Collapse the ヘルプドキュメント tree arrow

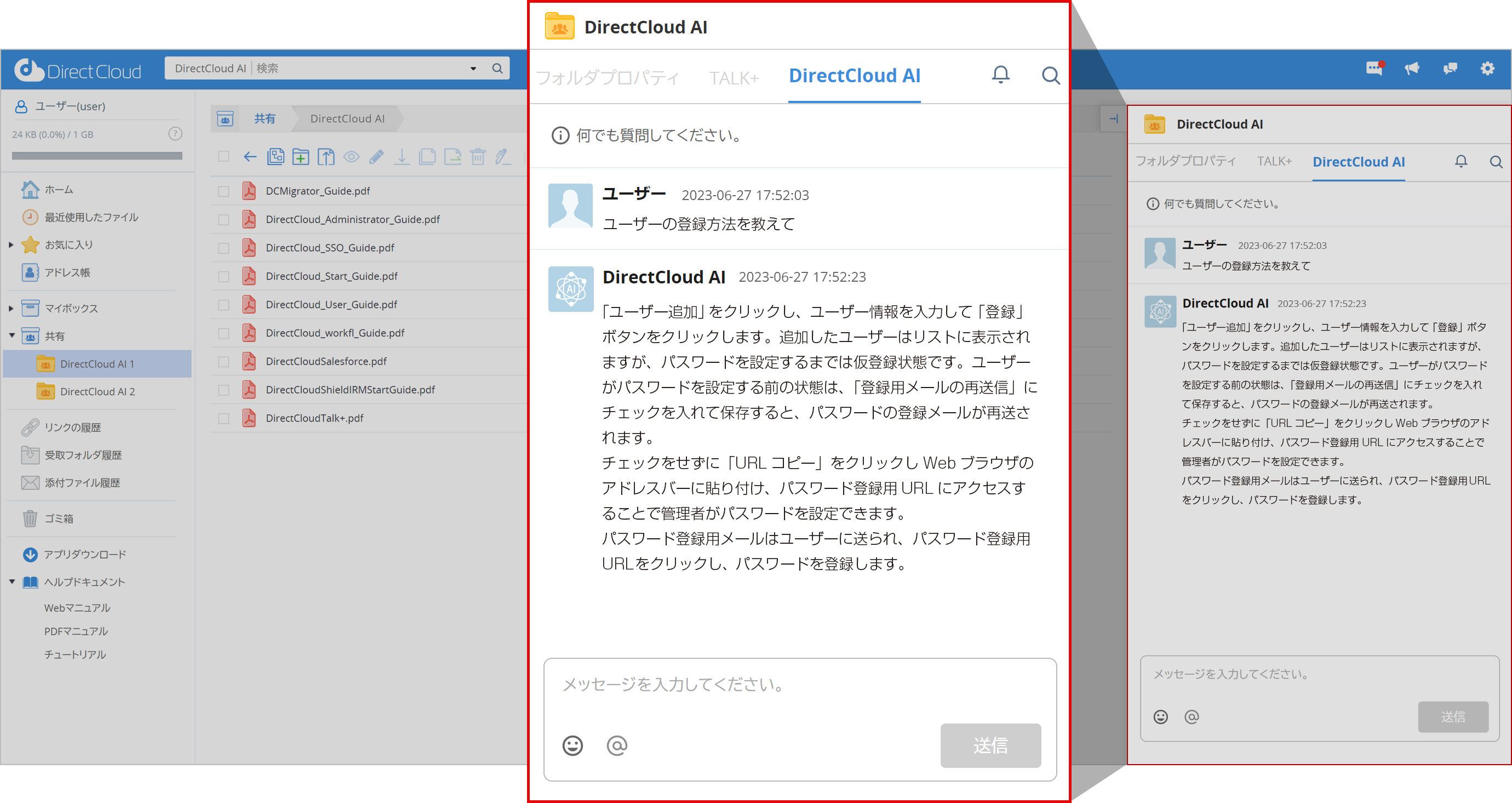pos(11,582)
